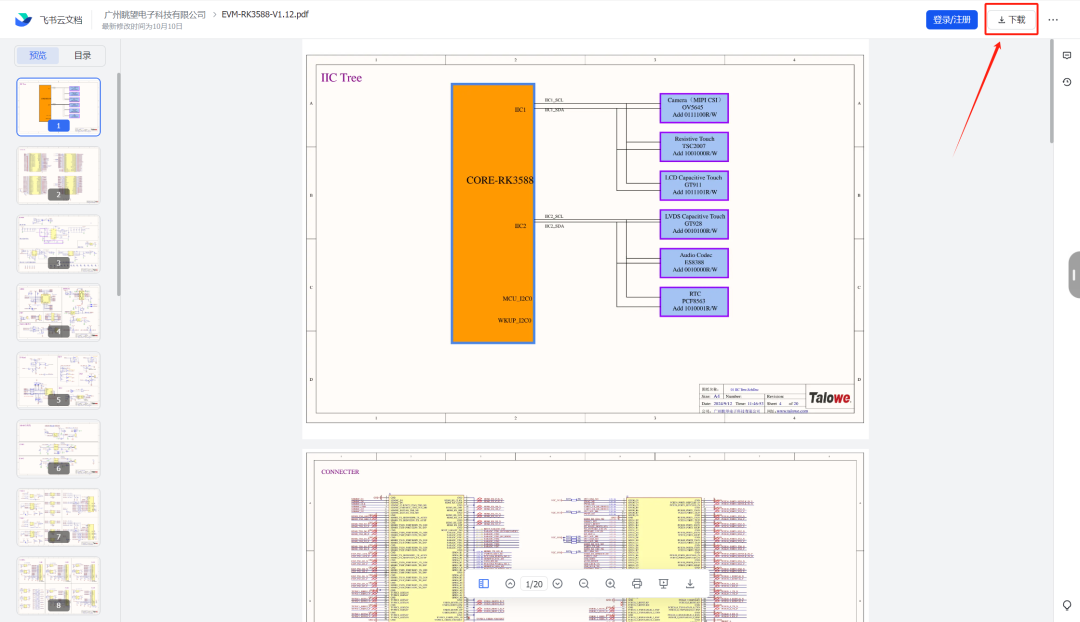Open version history clock icon
Screen dimensions: 1080x622
click(x=1067, y=82)
